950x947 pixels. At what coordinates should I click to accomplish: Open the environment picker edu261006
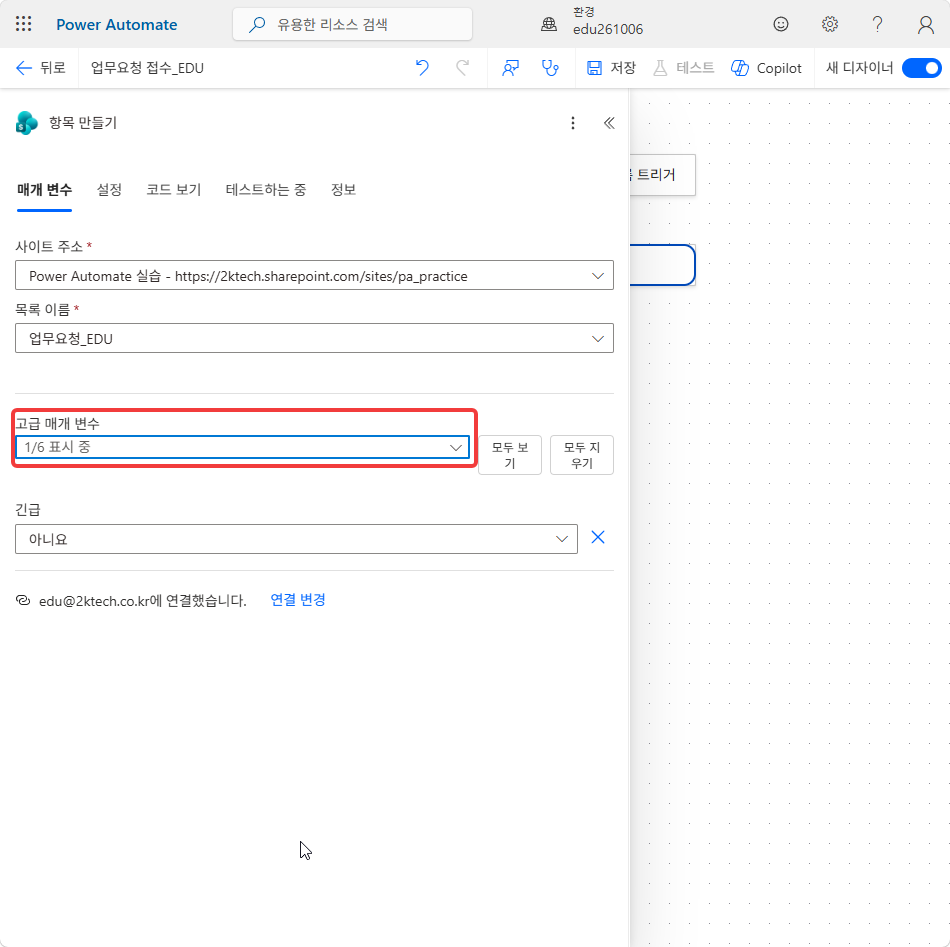[592, 22]
